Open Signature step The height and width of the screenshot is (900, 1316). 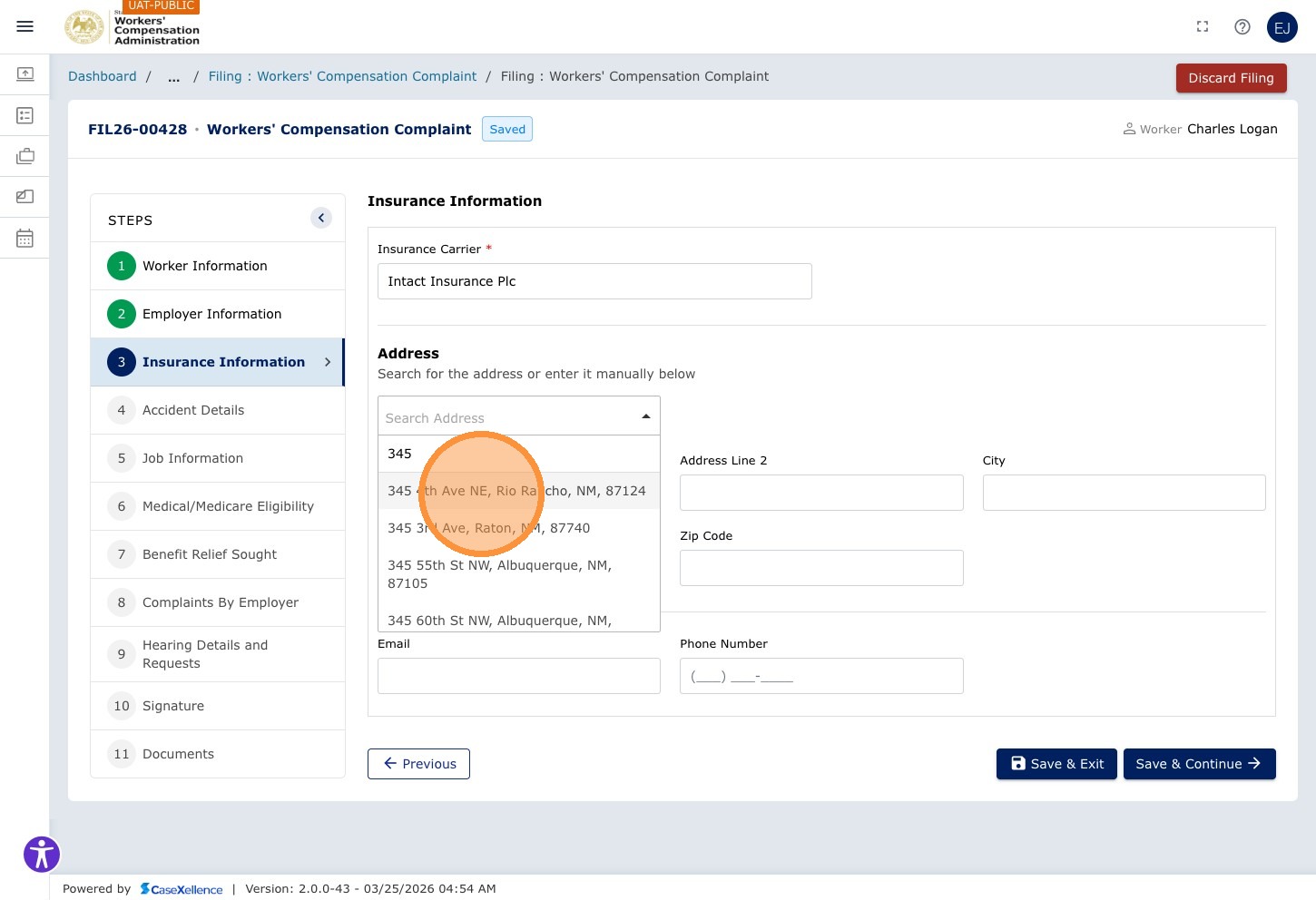[218, 706]
